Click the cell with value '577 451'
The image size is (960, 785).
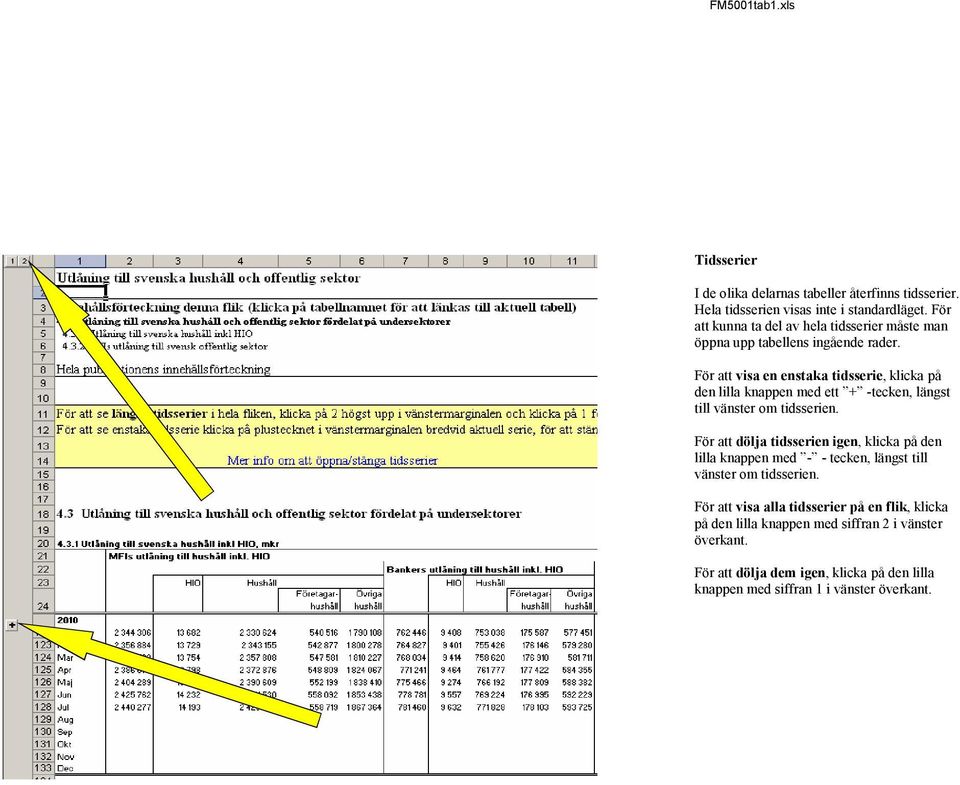point(578,633)
